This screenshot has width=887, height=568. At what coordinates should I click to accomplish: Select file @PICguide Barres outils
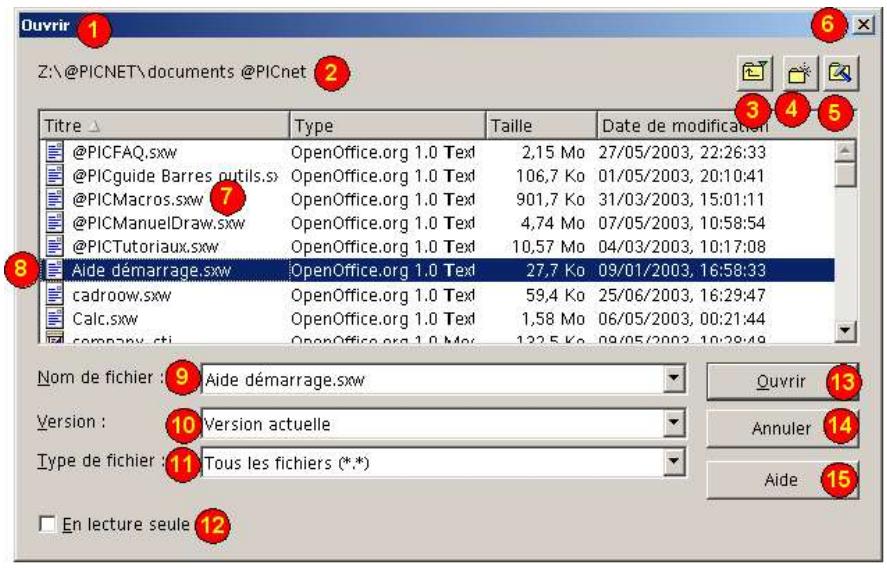click(x=175, y=176)
